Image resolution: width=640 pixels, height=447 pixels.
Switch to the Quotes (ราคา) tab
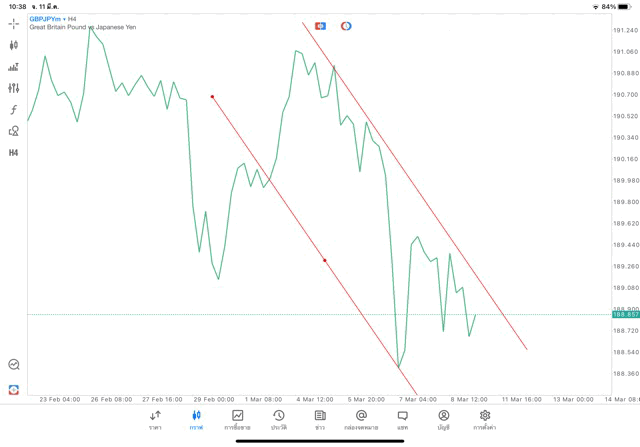click(x=155, y=419)
